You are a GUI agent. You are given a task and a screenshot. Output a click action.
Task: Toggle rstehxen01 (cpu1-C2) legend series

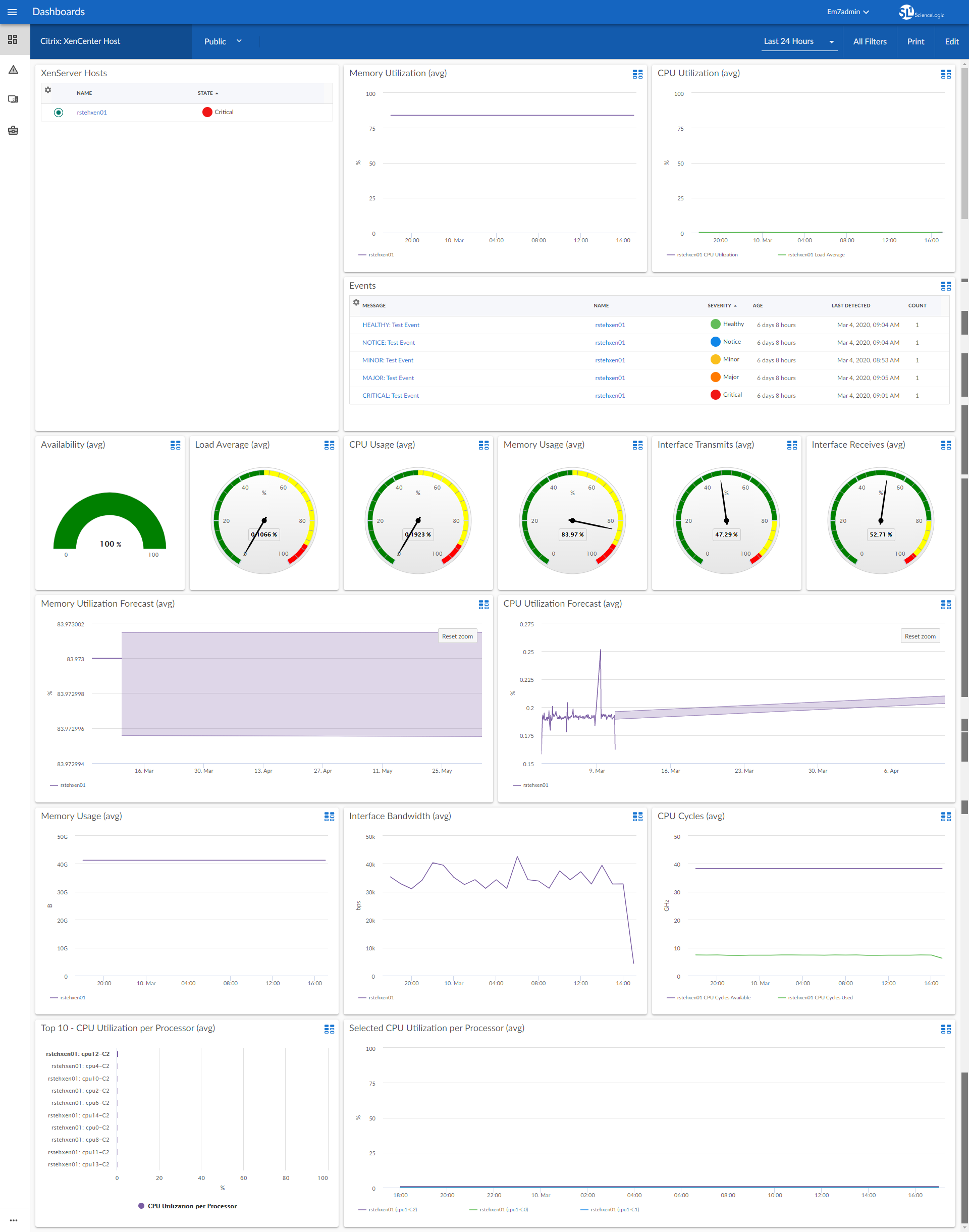point(388,1209)
